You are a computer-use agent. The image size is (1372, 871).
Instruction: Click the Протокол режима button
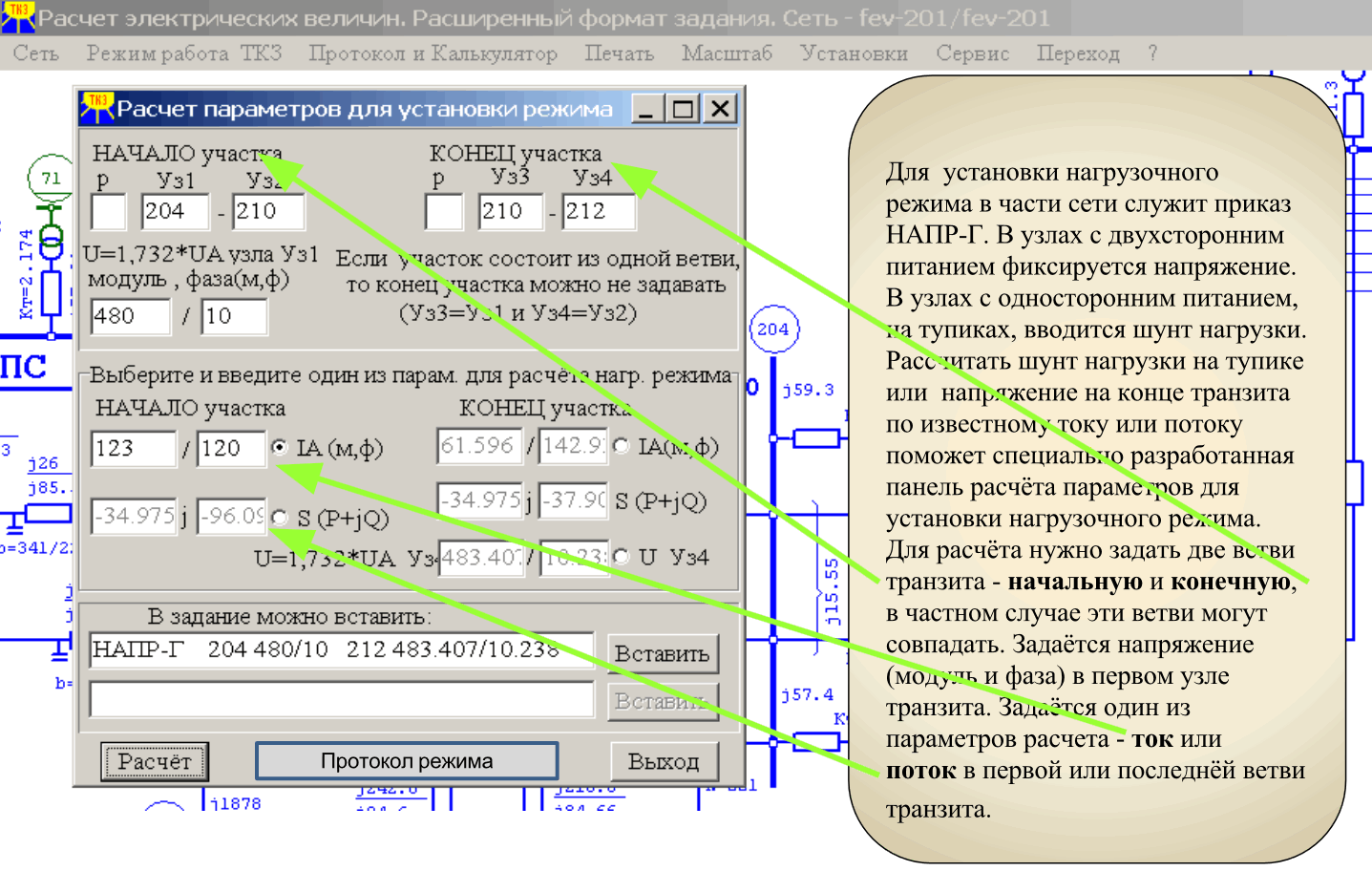[407, 761]
